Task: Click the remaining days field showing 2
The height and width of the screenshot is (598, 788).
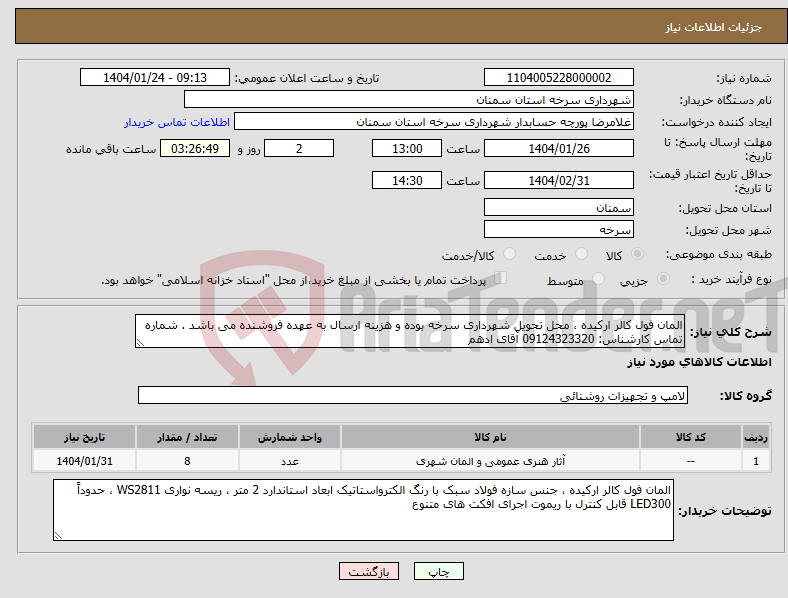Action: (299, 149)
